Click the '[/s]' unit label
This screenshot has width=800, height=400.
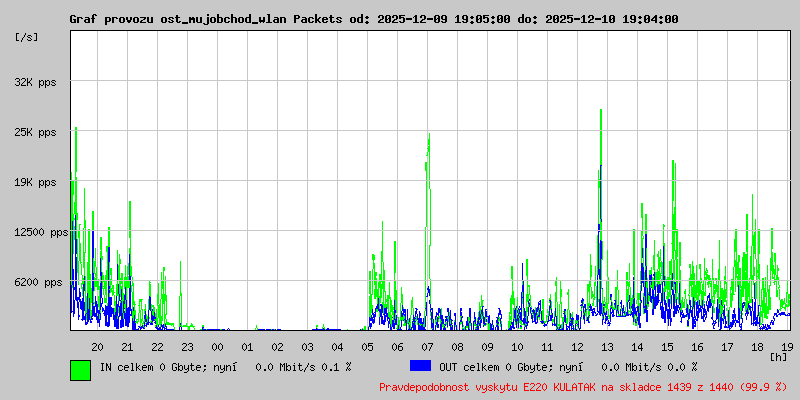27,37
